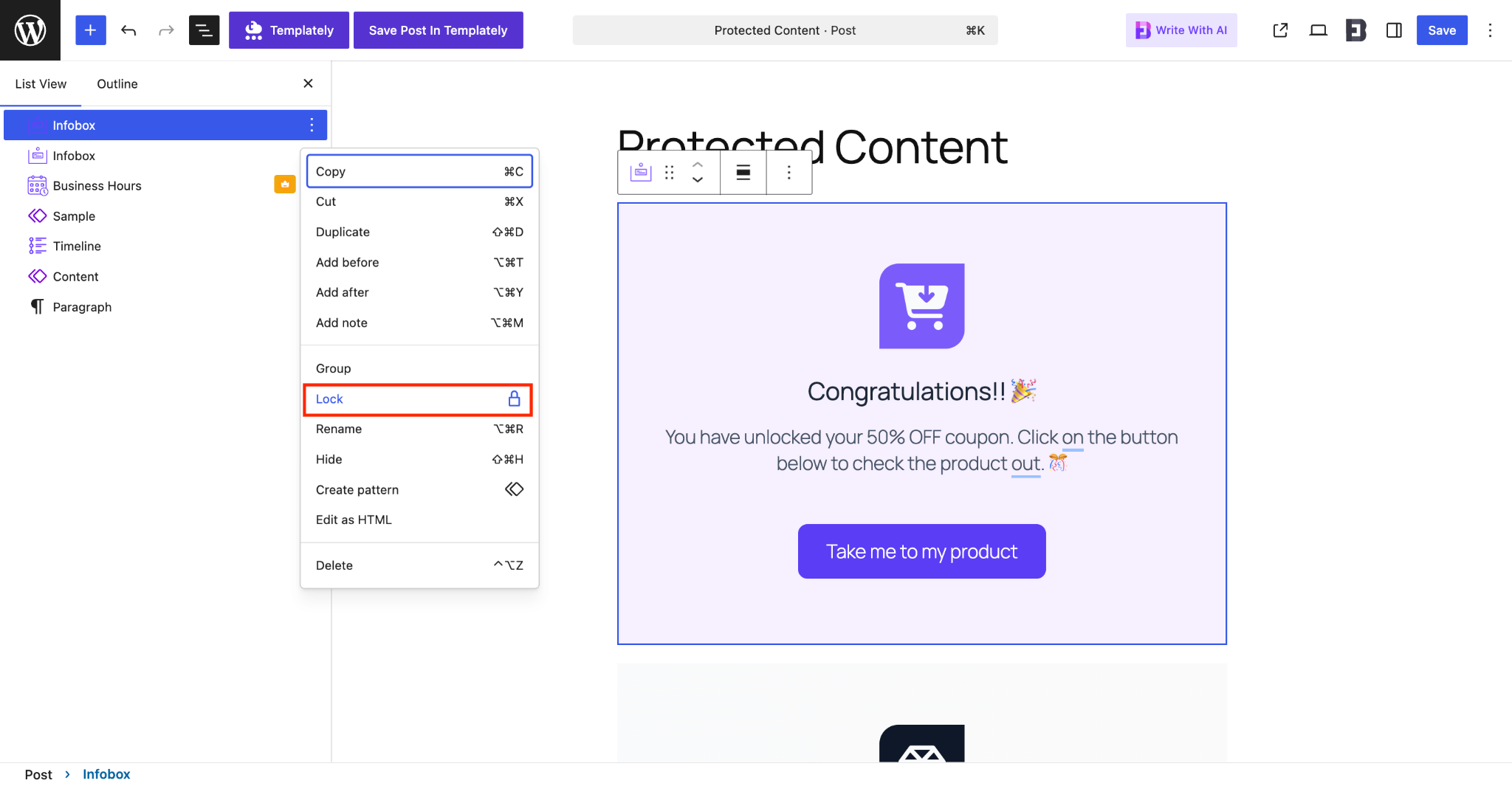Choose Add before menu entry
This screenshot has width=1512, height=786.
419,262
